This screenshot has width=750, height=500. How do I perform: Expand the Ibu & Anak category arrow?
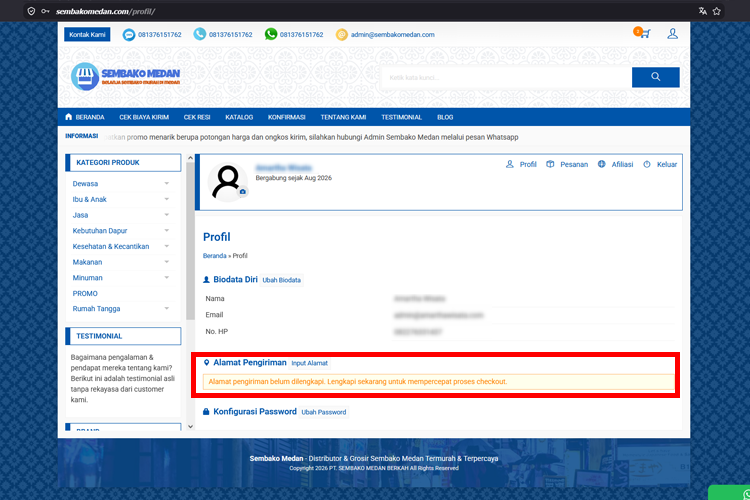click(x=166, y=199)
